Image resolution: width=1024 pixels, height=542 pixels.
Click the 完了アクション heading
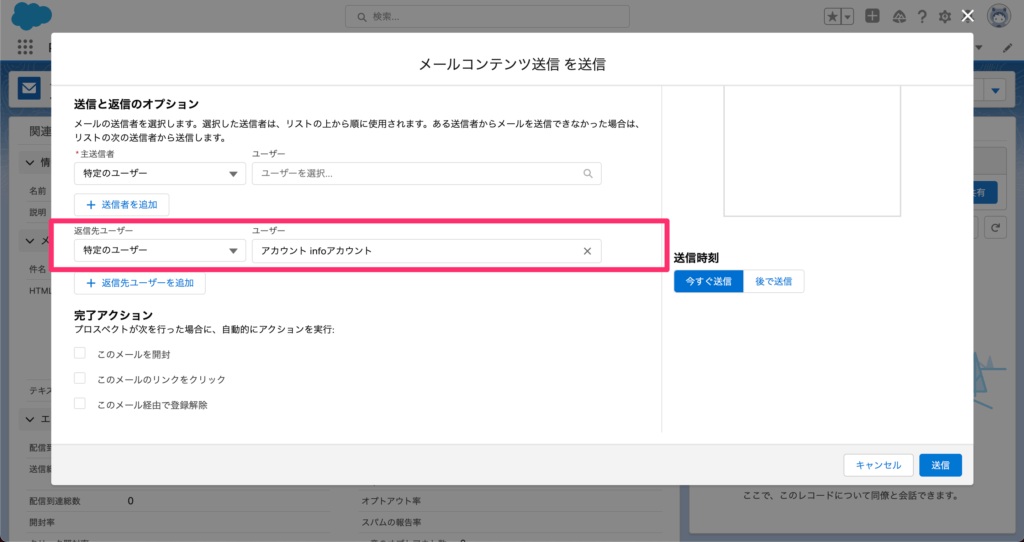[x=113, y=315]
